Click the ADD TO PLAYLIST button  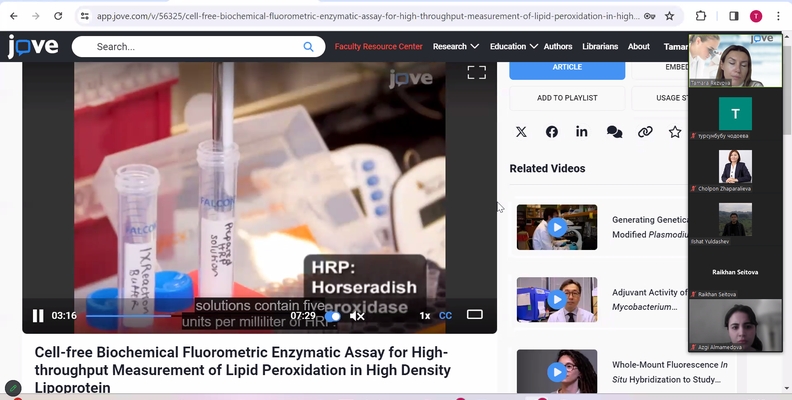(567, 98)
